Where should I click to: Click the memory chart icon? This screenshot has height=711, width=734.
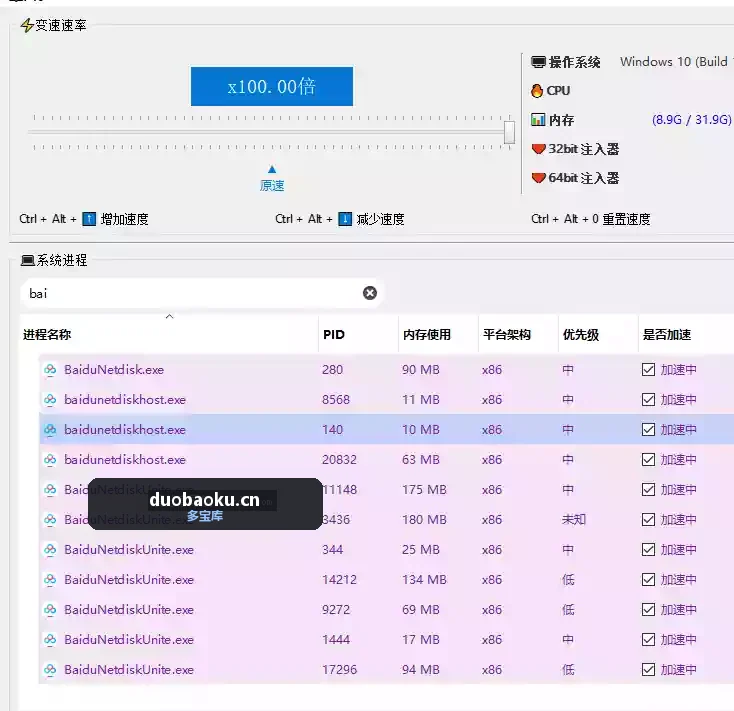coord(538,120)
